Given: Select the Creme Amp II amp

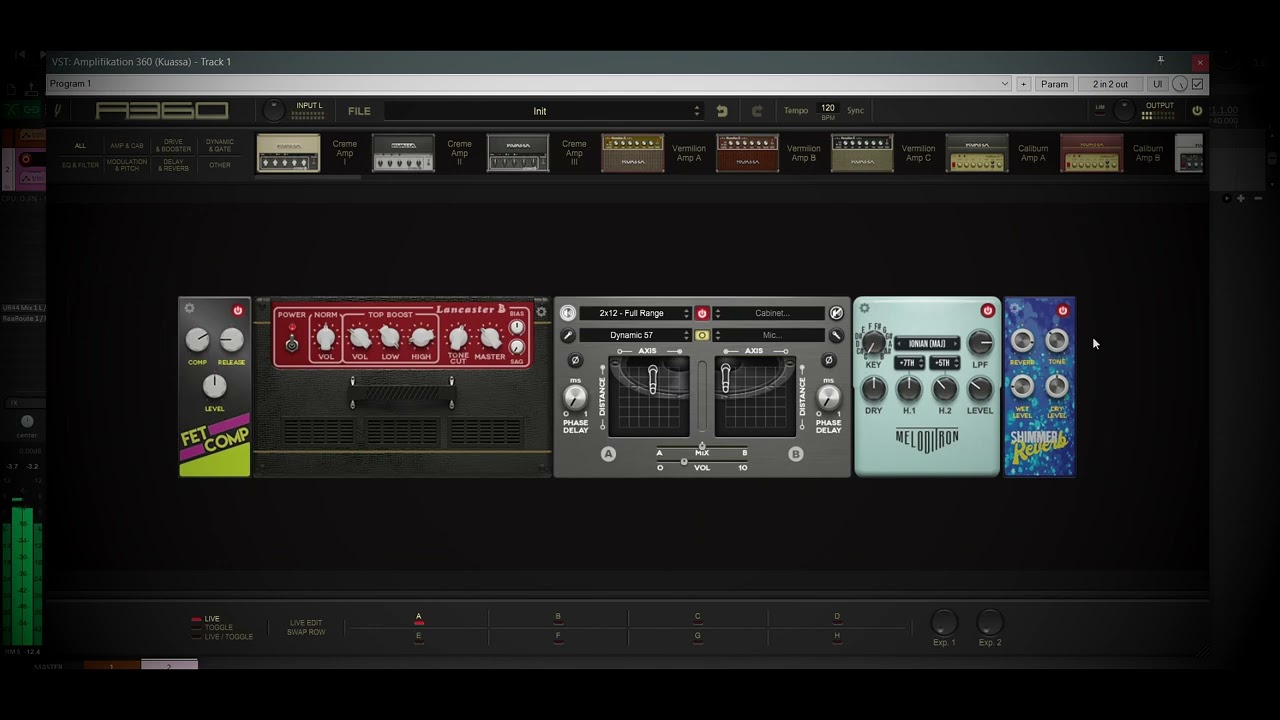Looking at the screenshot, I should (x=403, y=153).
